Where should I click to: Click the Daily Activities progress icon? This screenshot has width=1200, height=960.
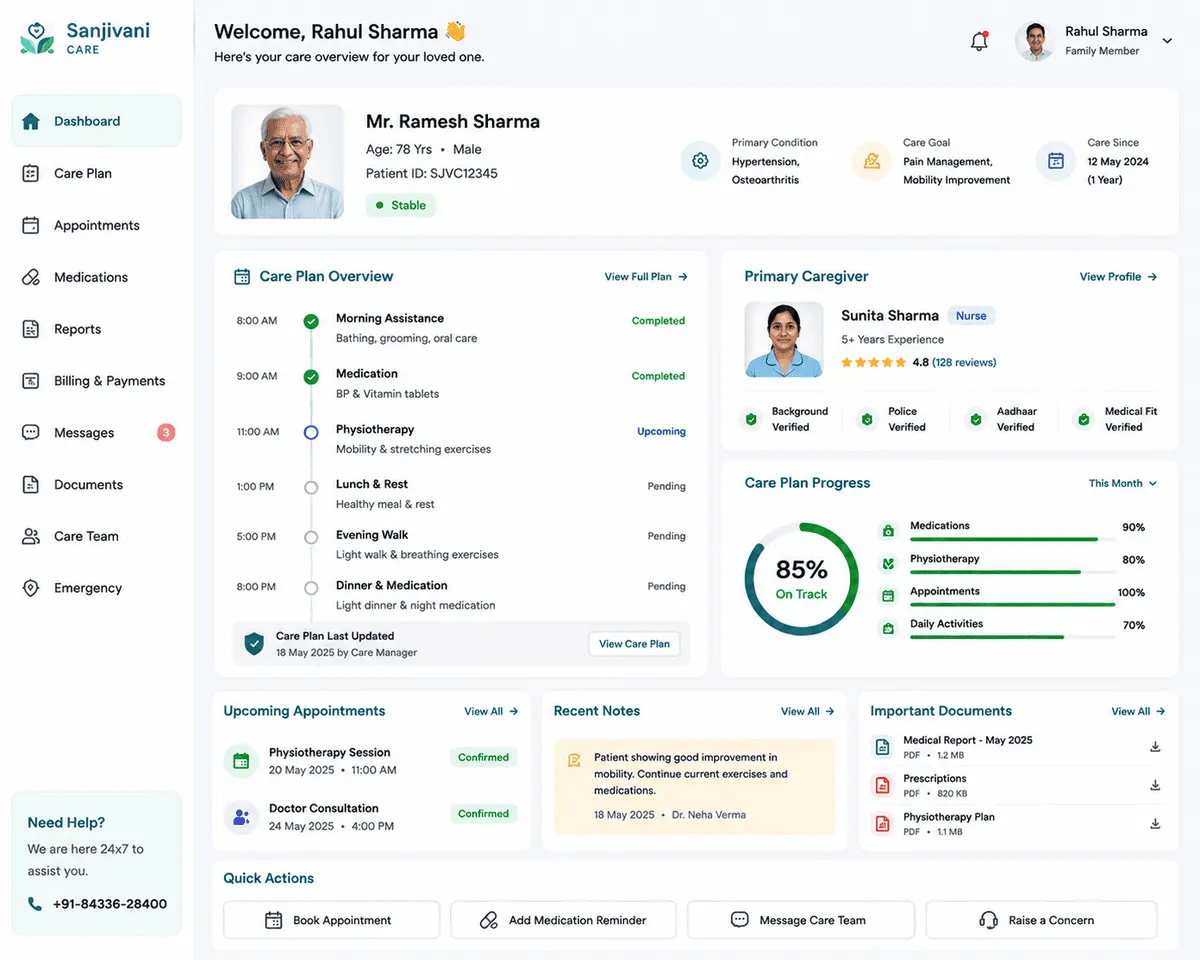tap(887, 629)
